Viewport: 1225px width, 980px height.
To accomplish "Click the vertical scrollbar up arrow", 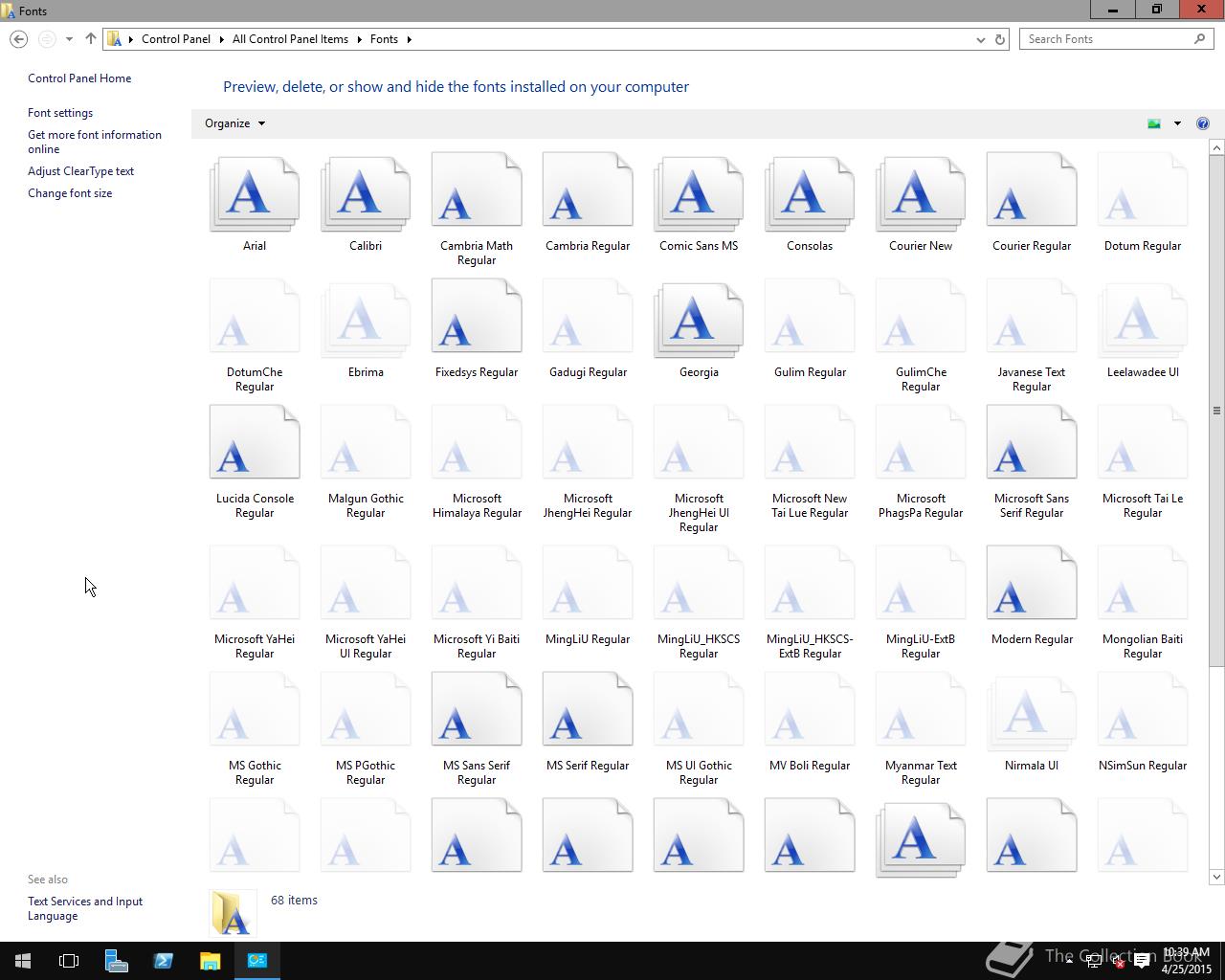I will pyautogui.click(x=1217, y=147).
